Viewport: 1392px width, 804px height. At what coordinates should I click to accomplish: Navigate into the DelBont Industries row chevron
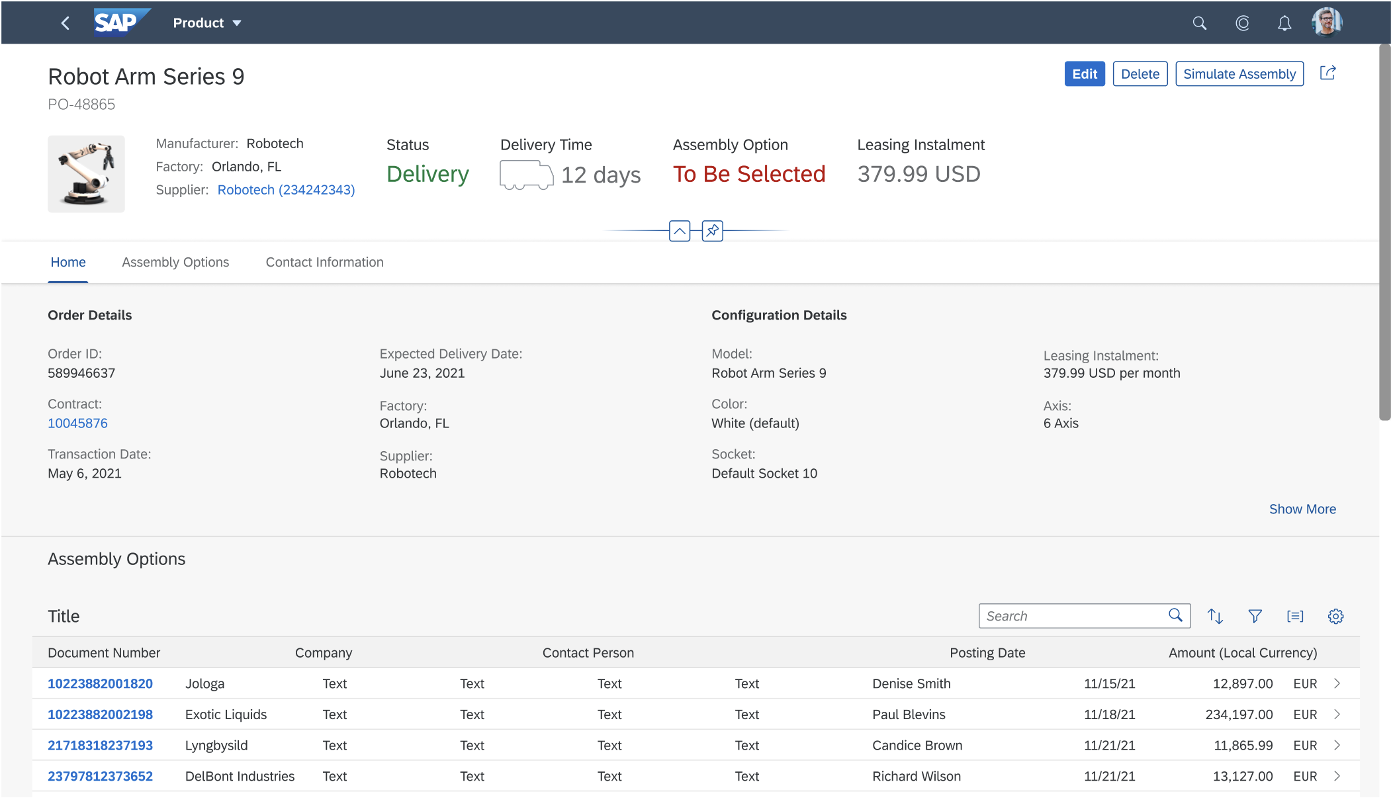pos(1338,776)
